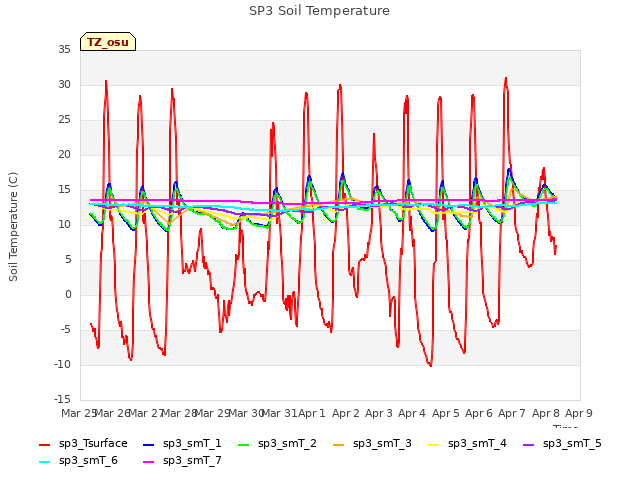Click the red surface peak on Apr 7

506,78
